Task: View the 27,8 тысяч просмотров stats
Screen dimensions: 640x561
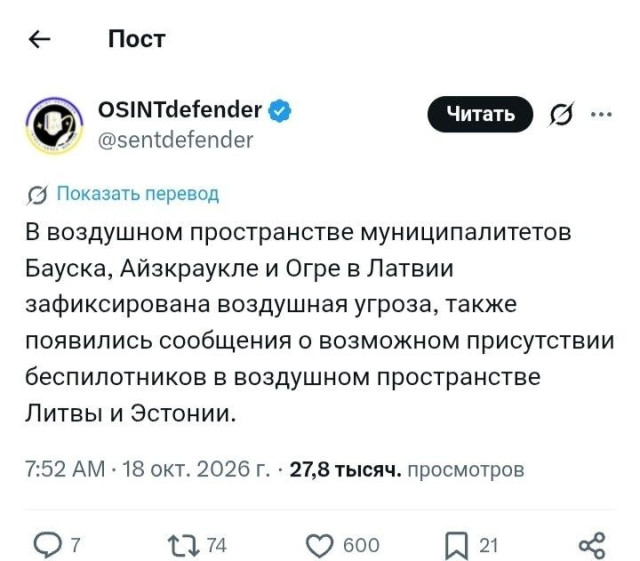Action: (407, 470)
